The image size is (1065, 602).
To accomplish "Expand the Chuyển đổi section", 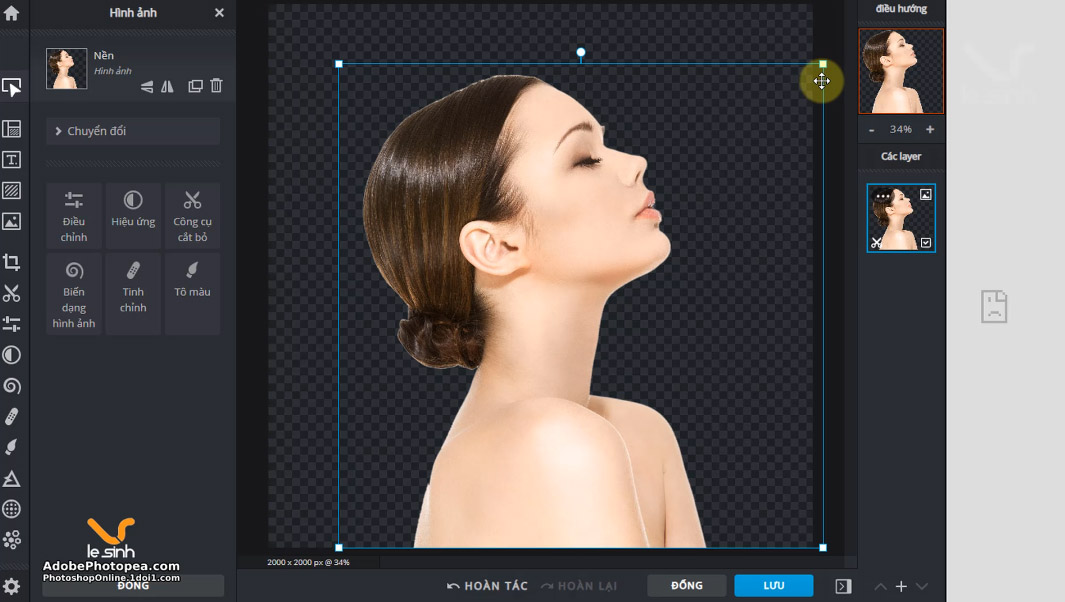I will click(x=133, y=131).
